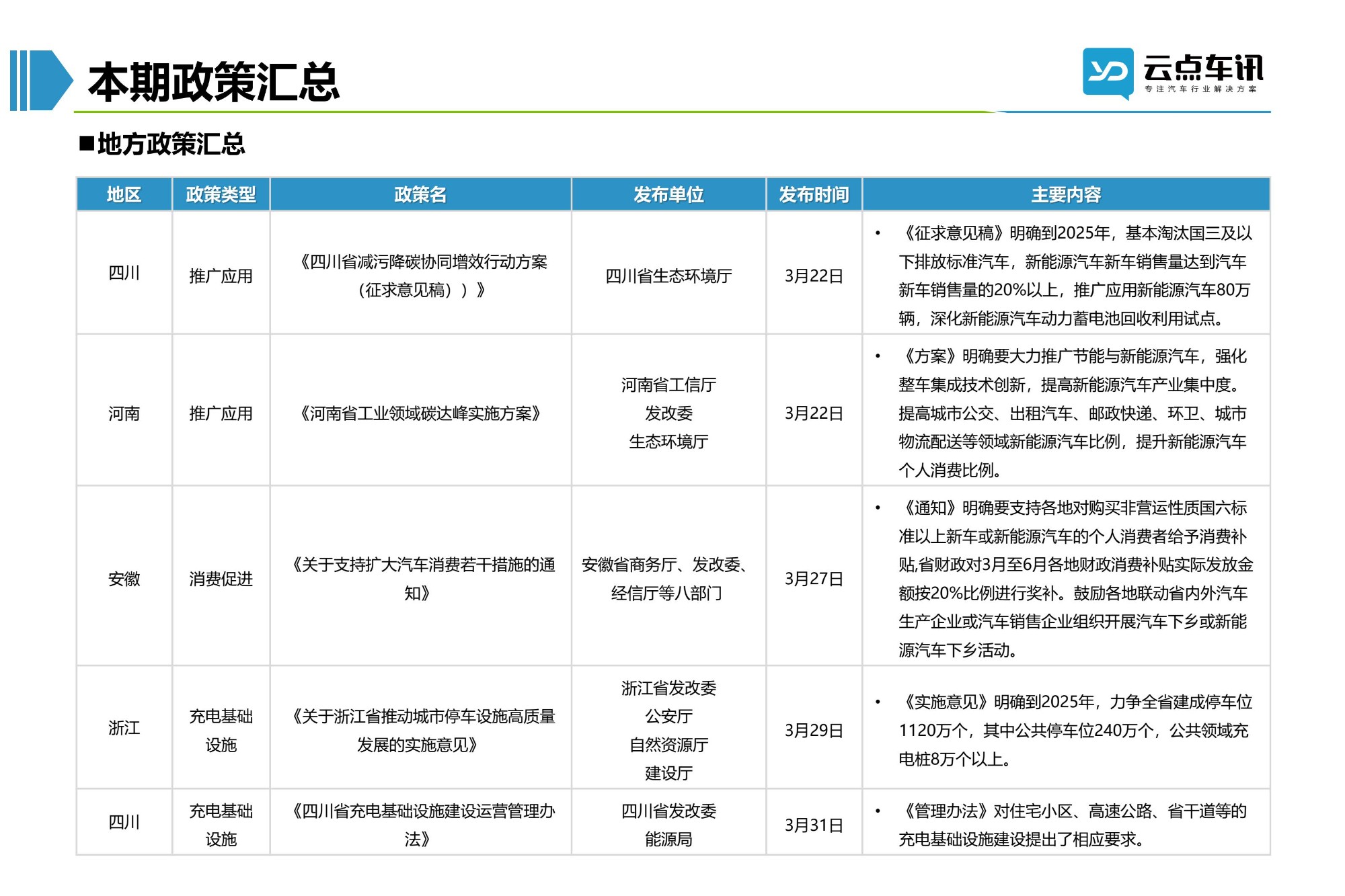Click the 发布单位 column header

[x=668, y=194]
